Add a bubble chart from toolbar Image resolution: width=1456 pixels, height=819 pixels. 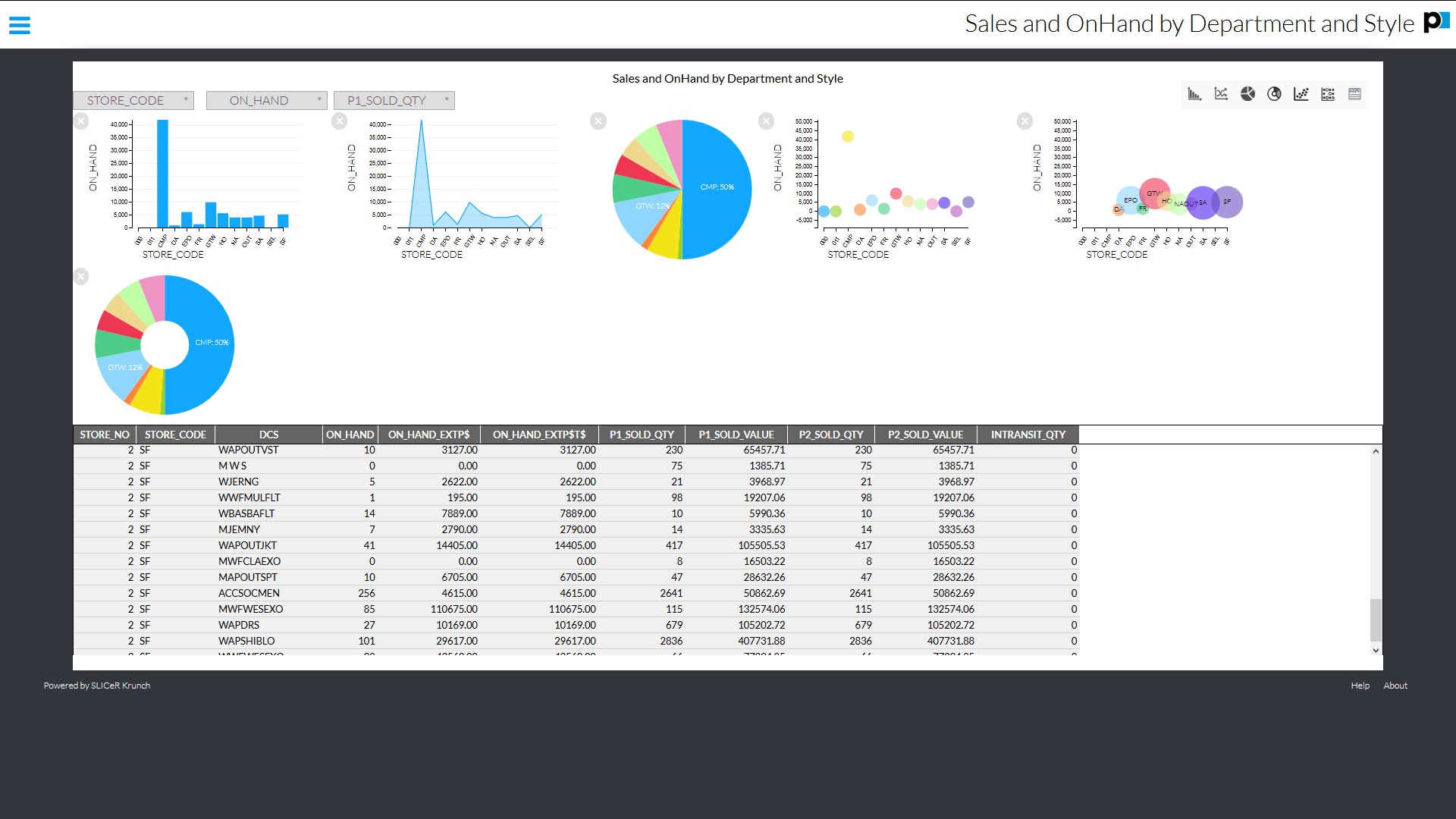coord(1328,94)
